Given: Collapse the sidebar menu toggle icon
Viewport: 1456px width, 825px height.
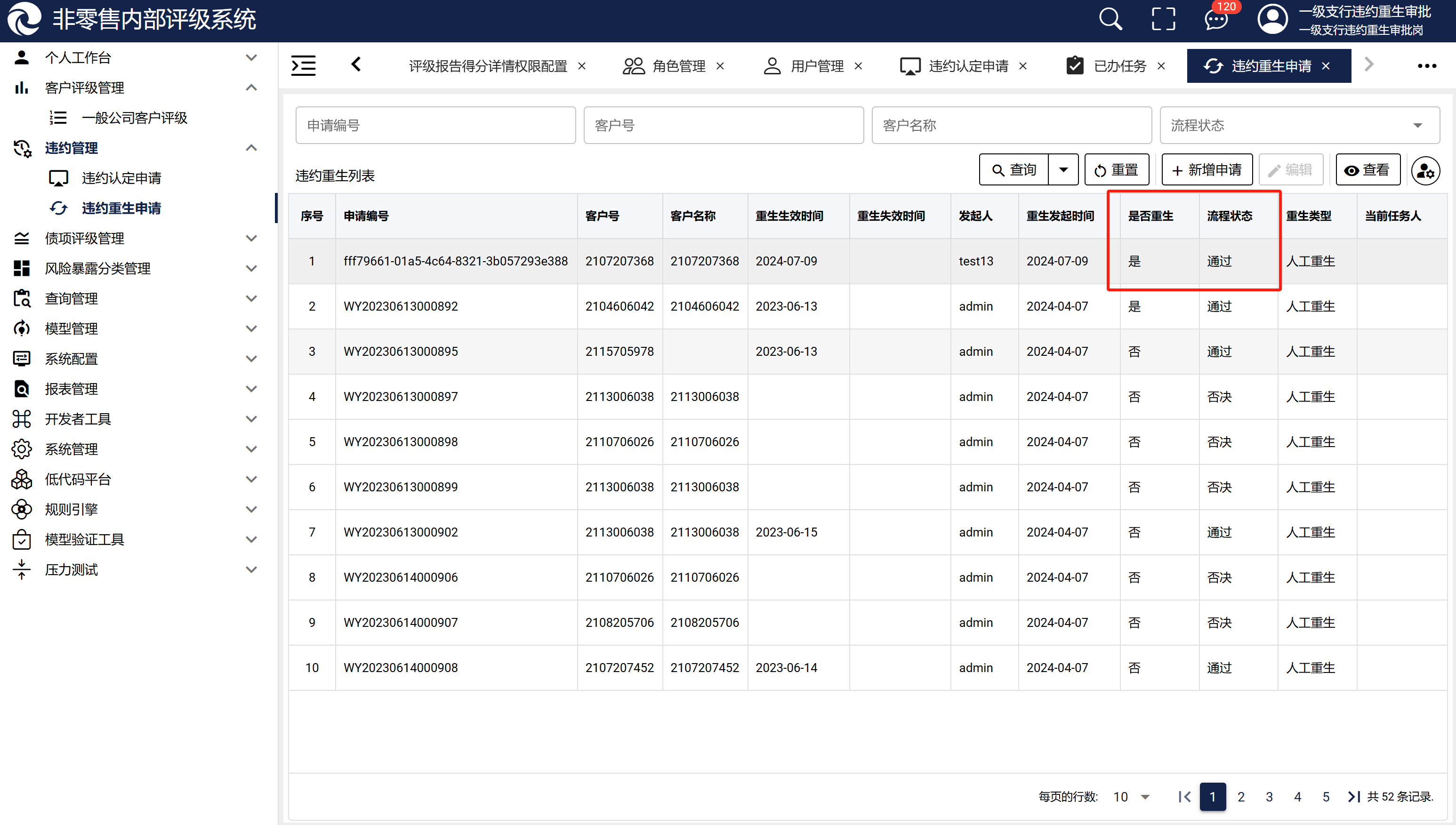Looking at the screenshot, I should [x=303, y=66].
